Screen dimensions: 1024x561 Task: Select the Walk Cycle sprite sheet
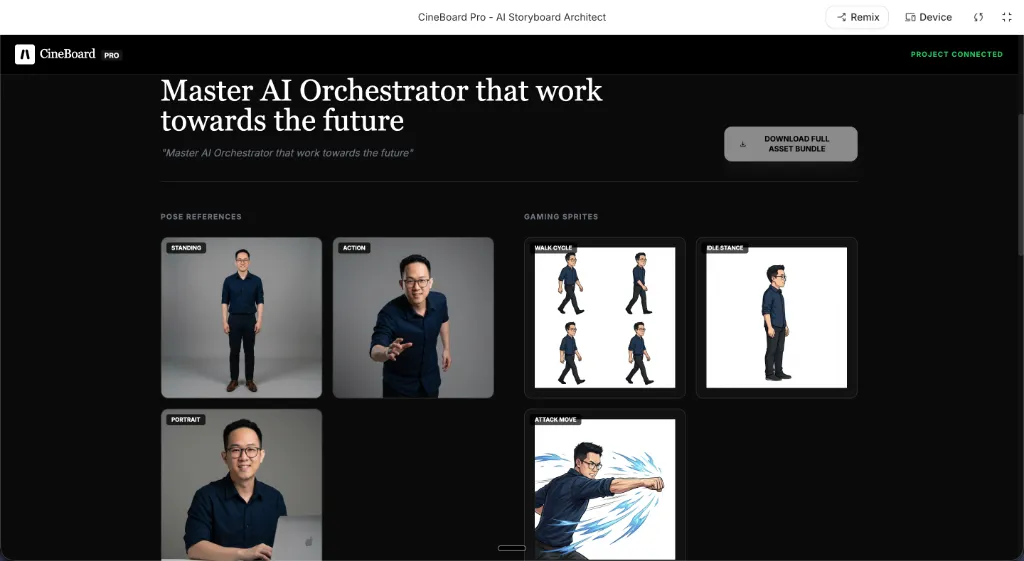tap(605, 318)
